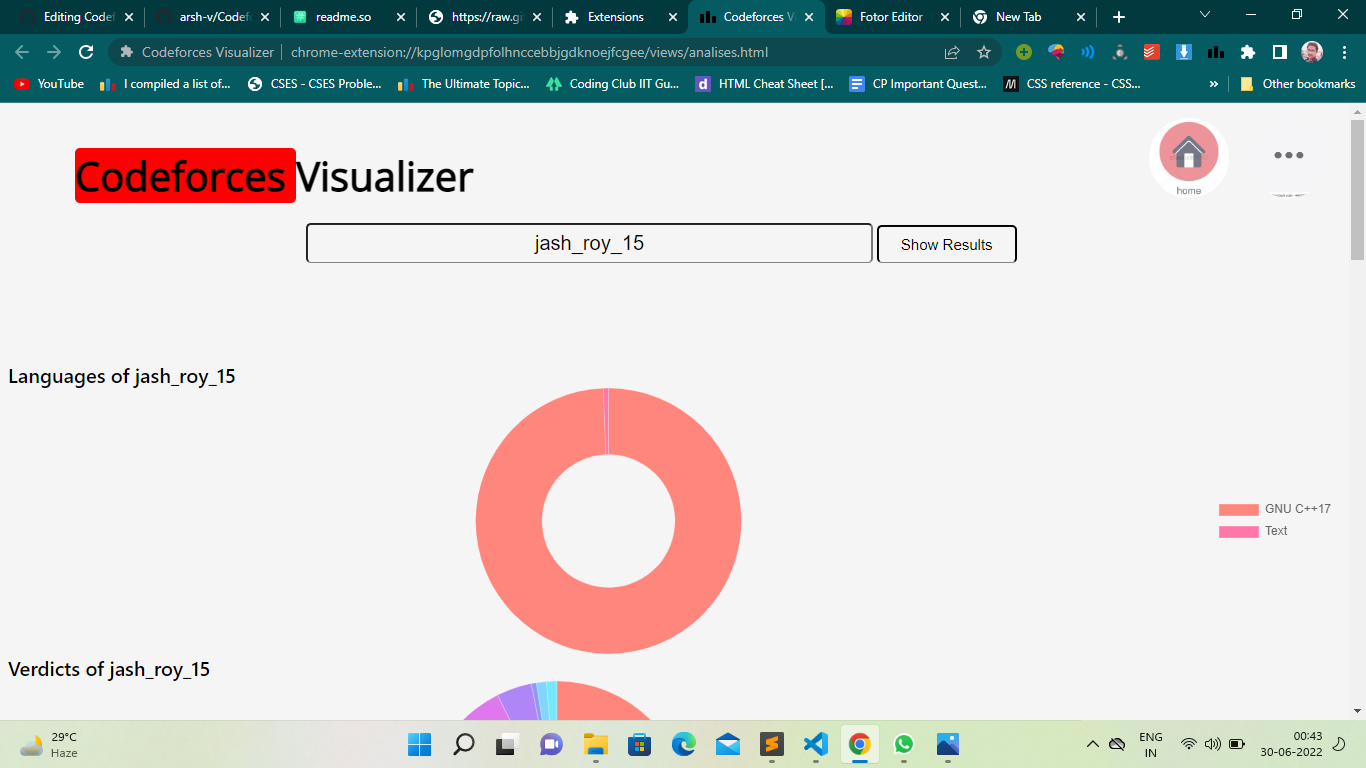
Task: Open the three-dots menu beside home icon
Action: pyautogui.click(x=1288, y=154)
